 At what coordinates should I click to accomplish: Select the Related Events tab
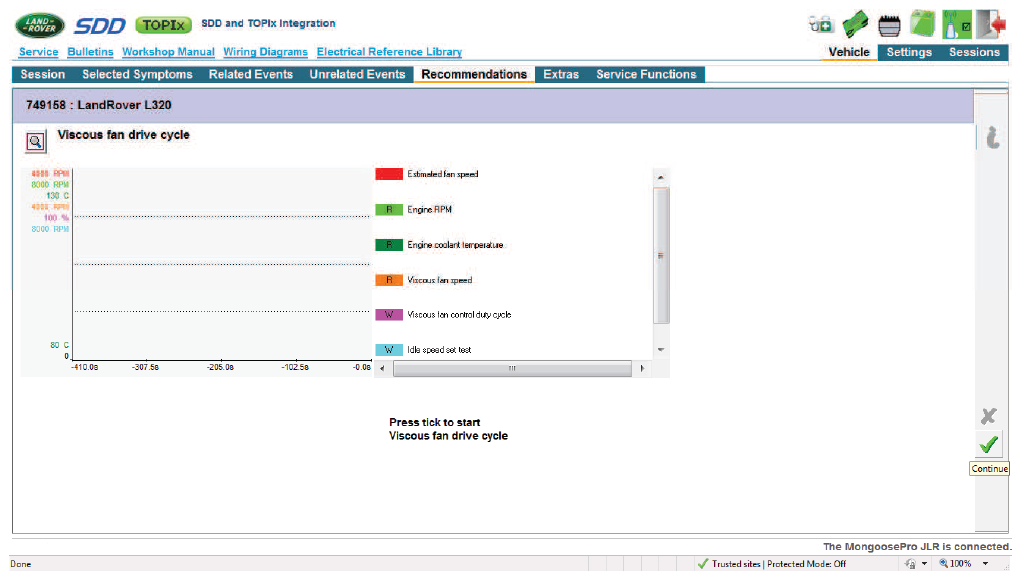click(x=251, y=74)
